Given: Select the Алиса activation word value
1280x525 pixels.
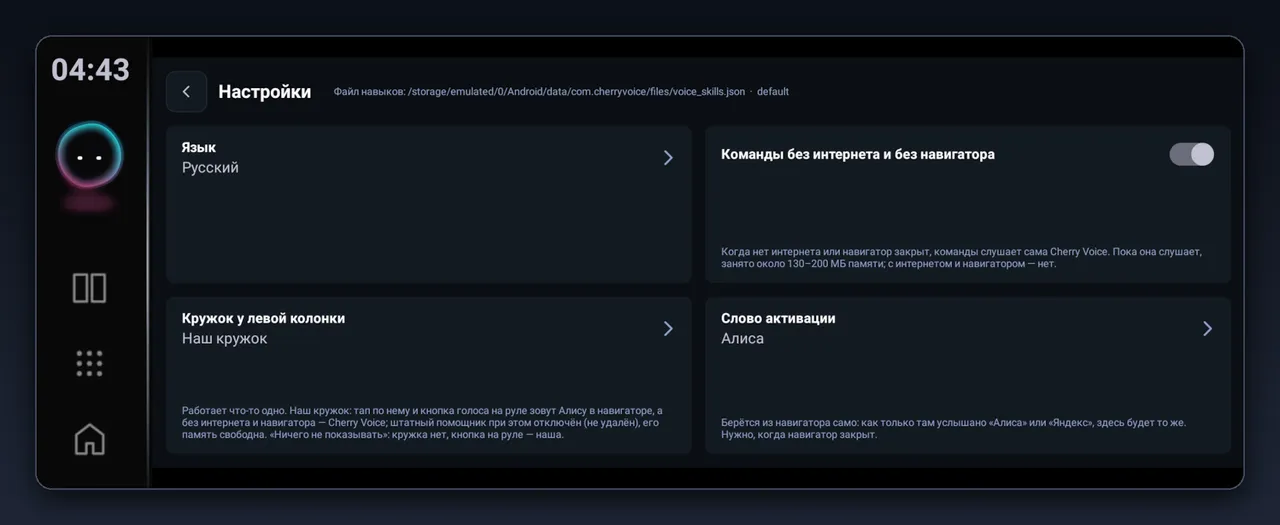Looking at the screenshot, I should click(x=742, y=339).
